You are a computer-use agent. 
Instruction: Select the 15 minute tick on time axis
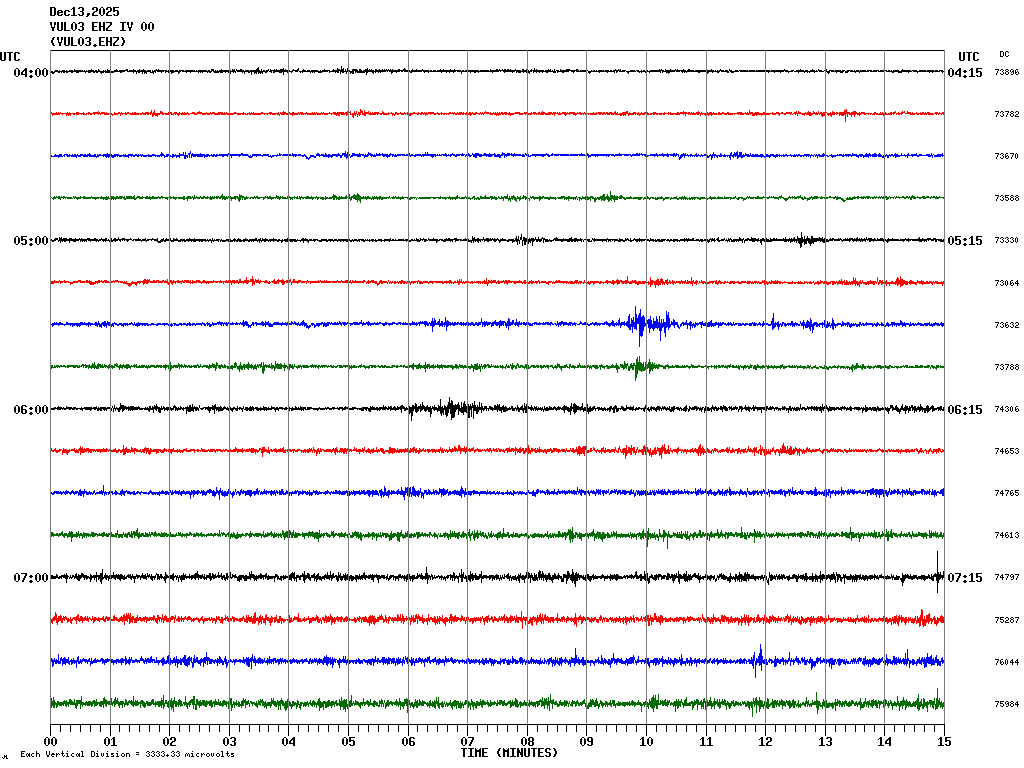point(943,742)
